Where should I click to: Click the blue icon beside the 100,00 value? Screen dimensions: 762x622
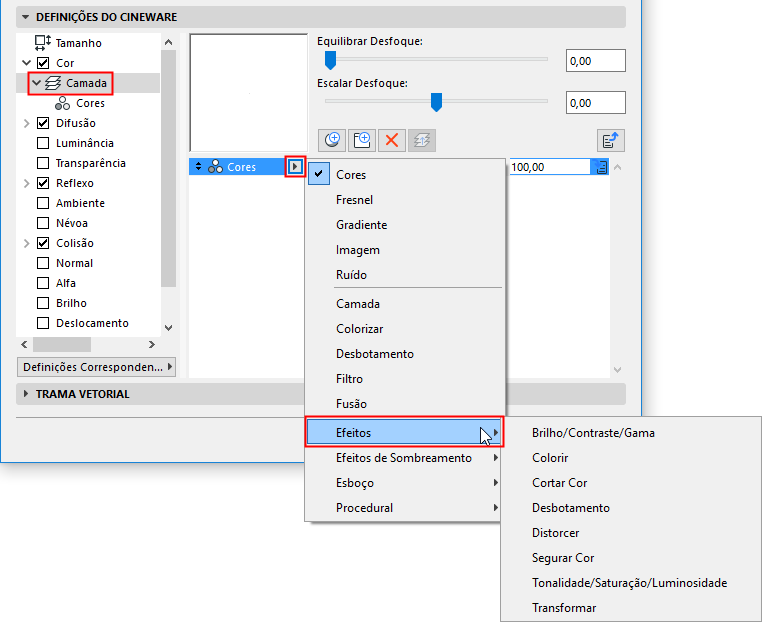pyautogui.click(x=600, y=167)
